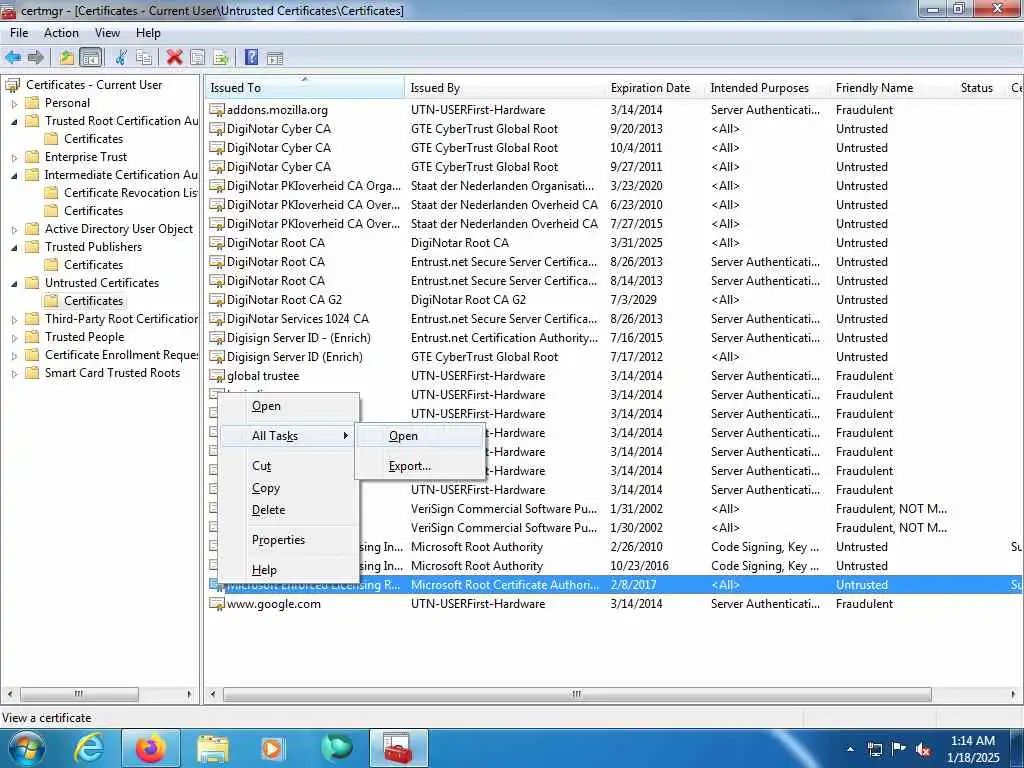Open the Action menu

pos(61,33)
